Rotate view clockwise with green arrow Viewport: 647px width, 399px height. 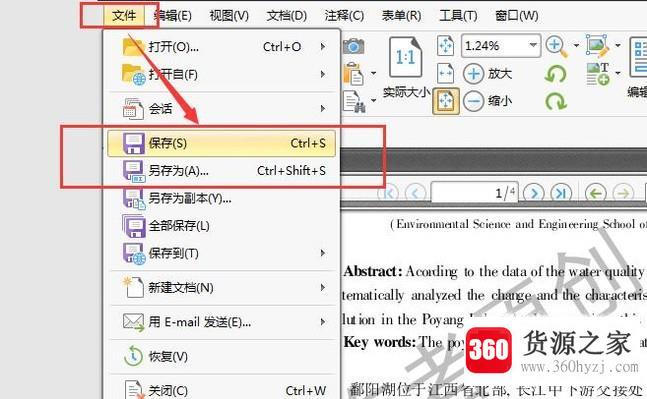click(x=556, y=102)
